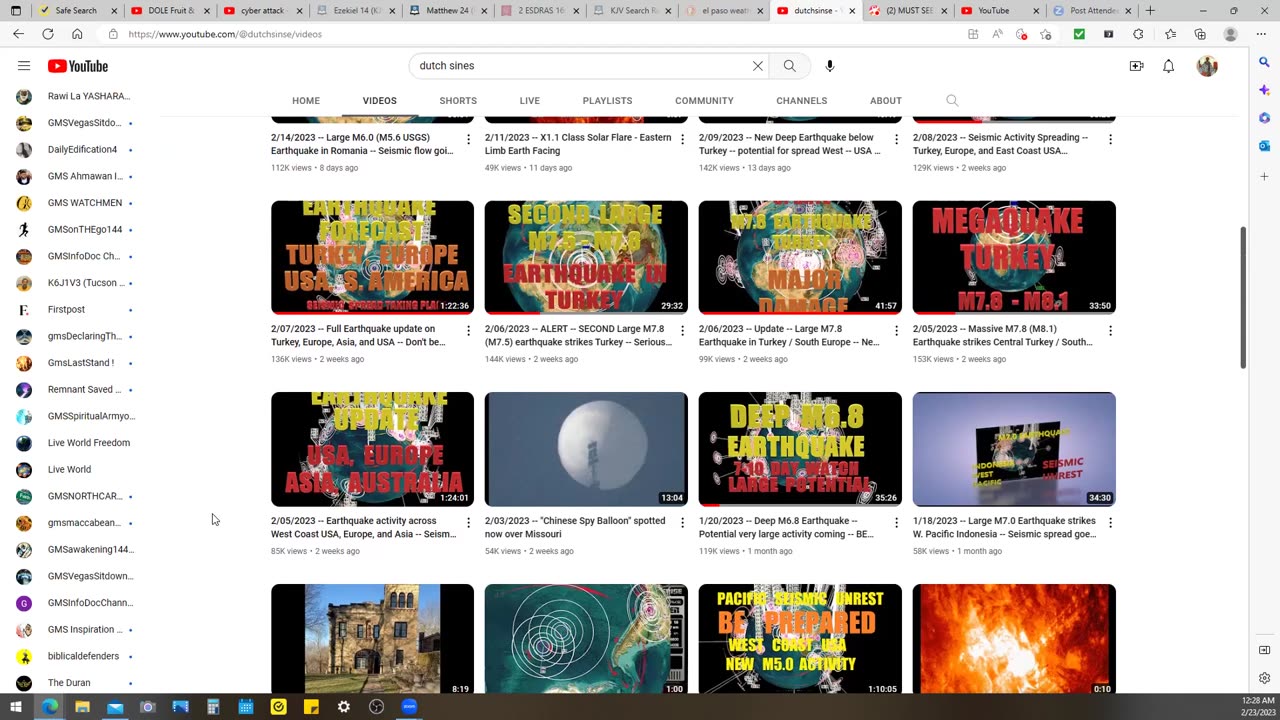Go back with browser back arrow
Viewport: 1280px width, 720px height.
click(18, 33)
